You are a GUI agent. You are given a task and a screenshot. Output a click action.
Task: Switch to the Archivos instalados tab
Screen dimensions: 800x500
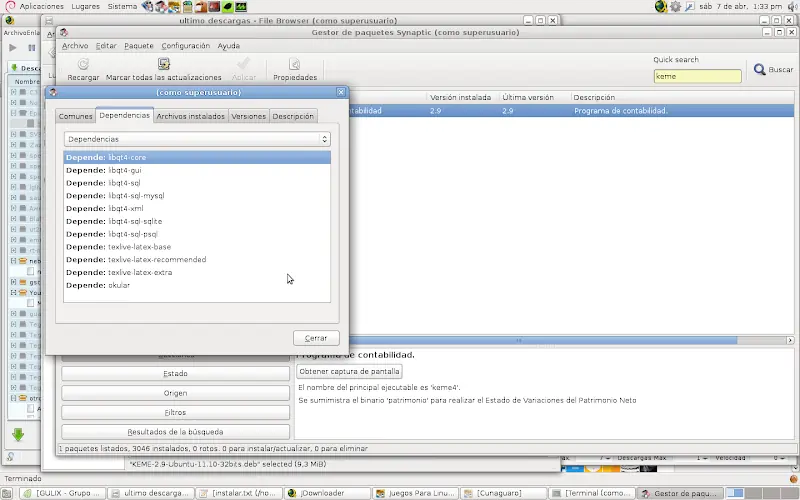[190, 116]
